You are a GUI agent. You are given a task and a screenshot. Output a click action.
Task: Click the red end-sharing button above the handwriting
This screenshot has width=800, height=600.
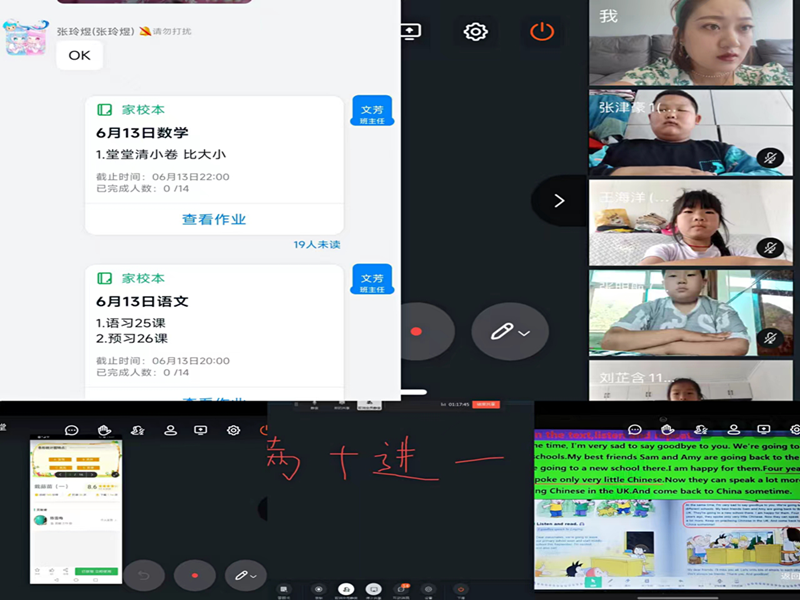coord(486,405)
